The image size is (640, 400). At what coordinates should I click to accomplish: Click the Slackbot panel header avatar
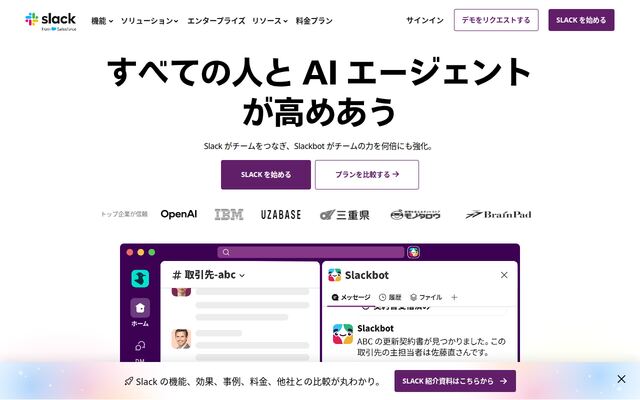pyautogui.click(x=335, y=275)
